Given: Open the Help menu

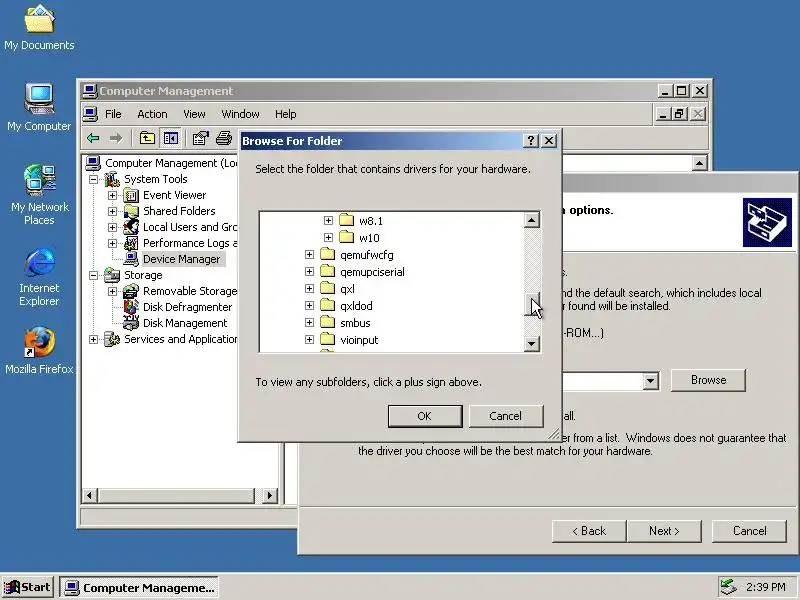Looking at the screenshot, I should coord(285,114).
